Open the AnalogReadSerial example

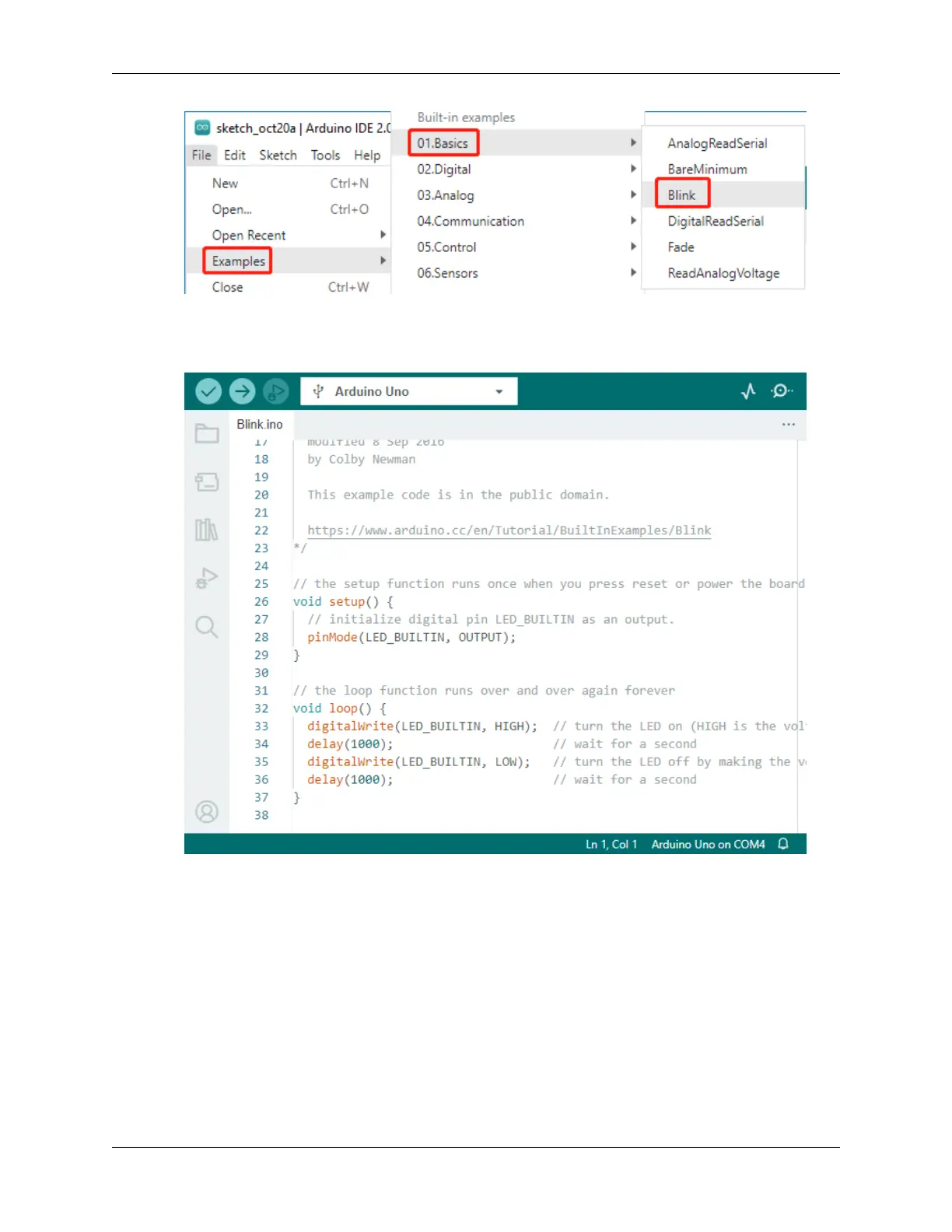pos(724,143)
